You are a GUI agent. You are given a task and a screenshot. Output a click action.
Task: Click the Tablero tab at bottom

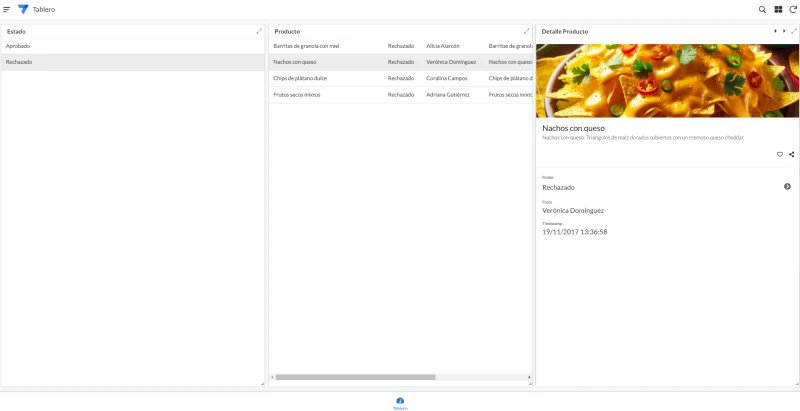click(x=400, y=403)
